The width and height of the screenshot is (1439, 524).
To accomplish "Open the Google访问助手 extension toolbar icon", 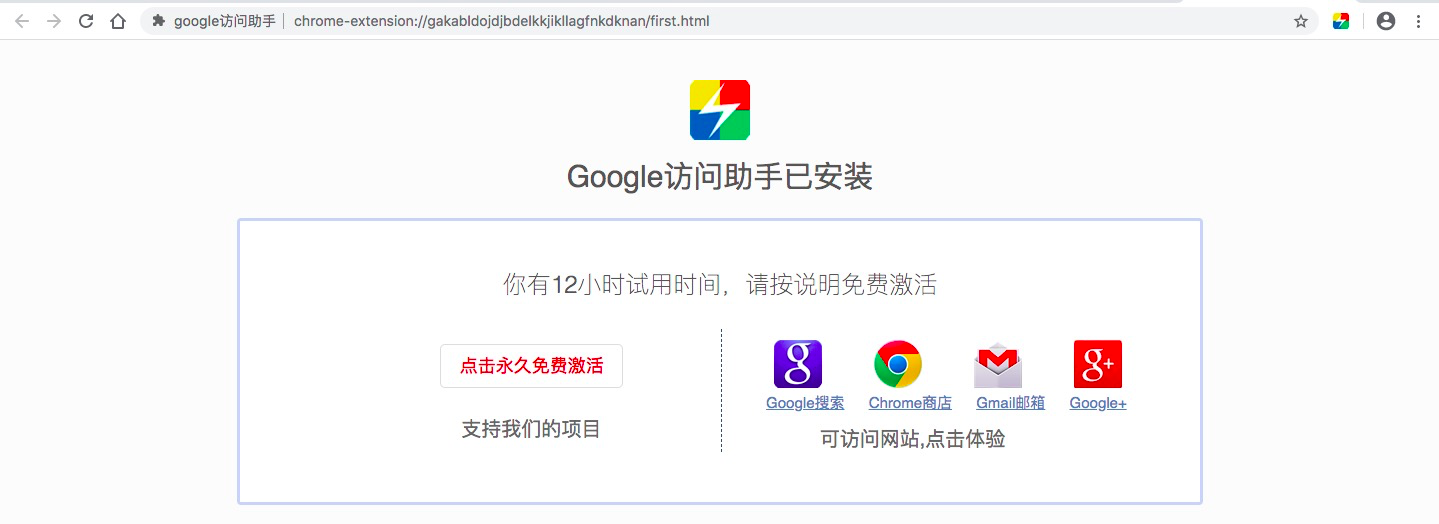I will point(1341,21).
